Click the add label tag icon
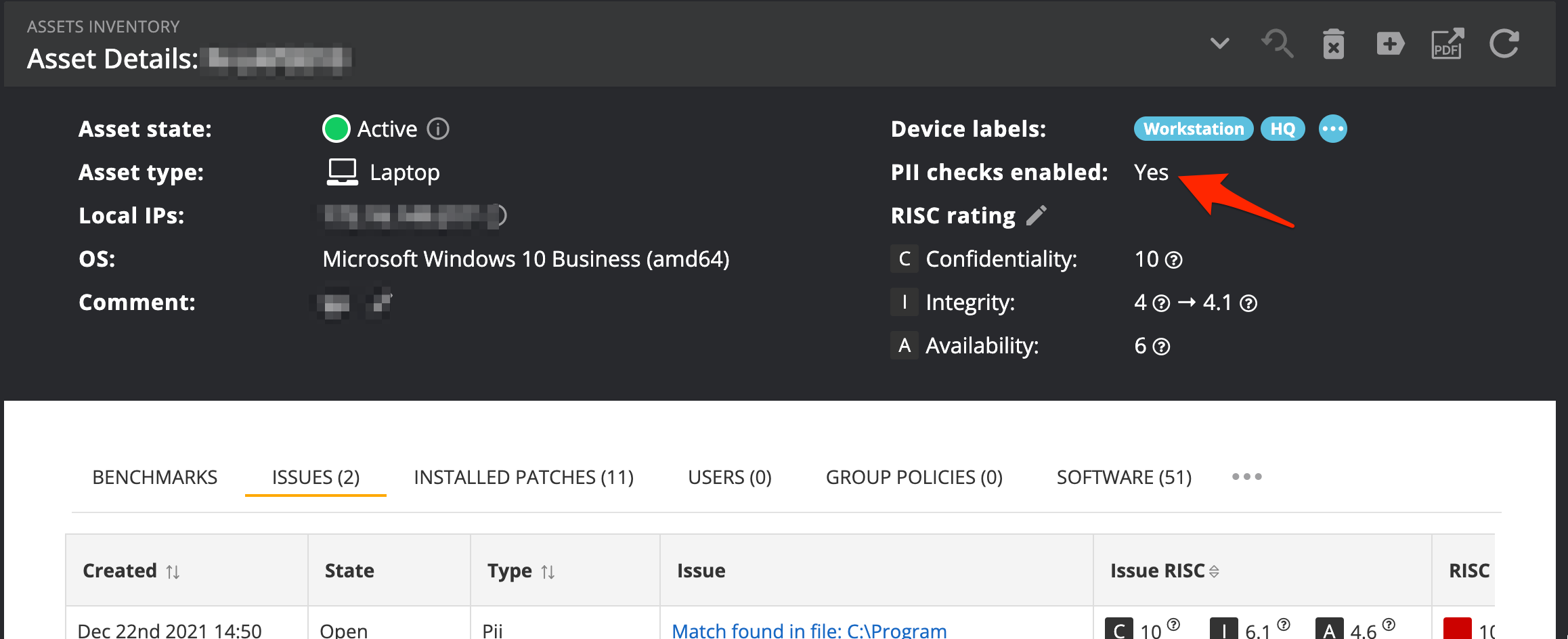Viewport: 1568px width, 639px height. (x=1390, y=45)
